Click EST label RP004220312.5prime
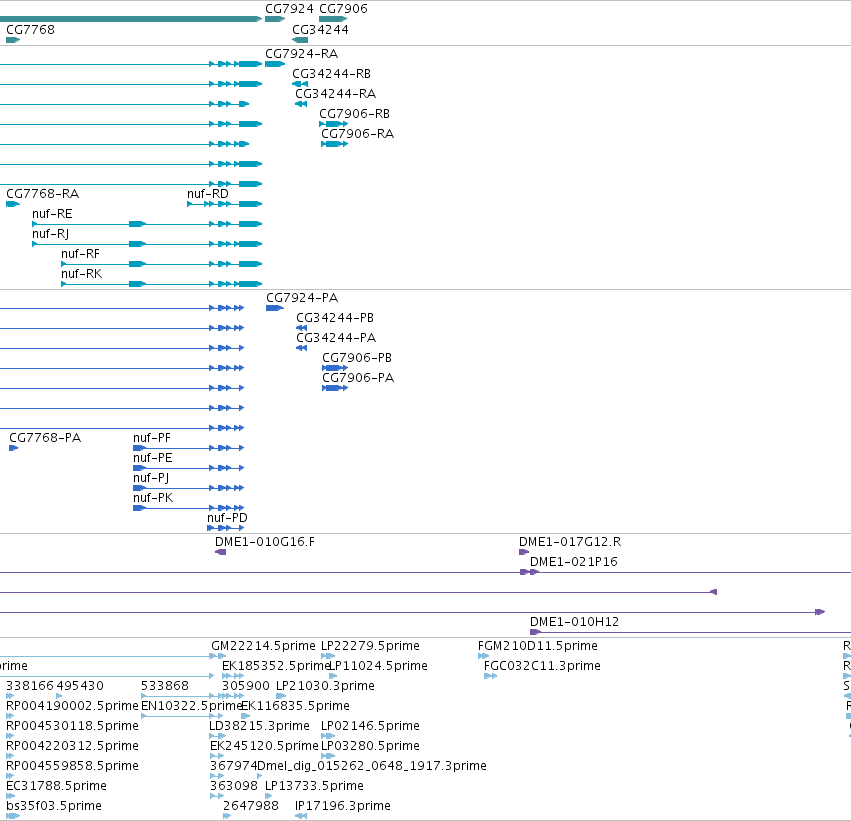This screenshot has width=851, height=821. click(72, 747)
